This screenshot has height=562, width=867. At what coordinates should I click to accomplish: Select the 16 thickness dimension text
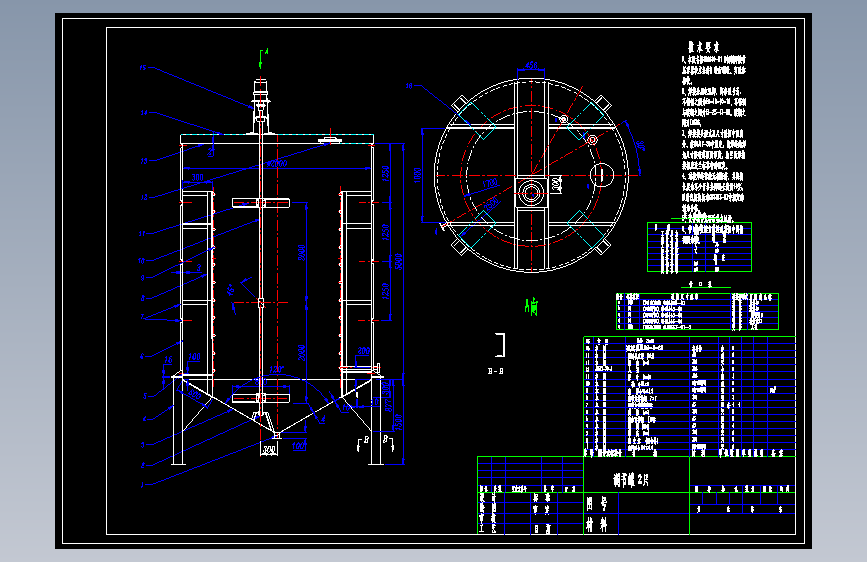click(168, 360)
